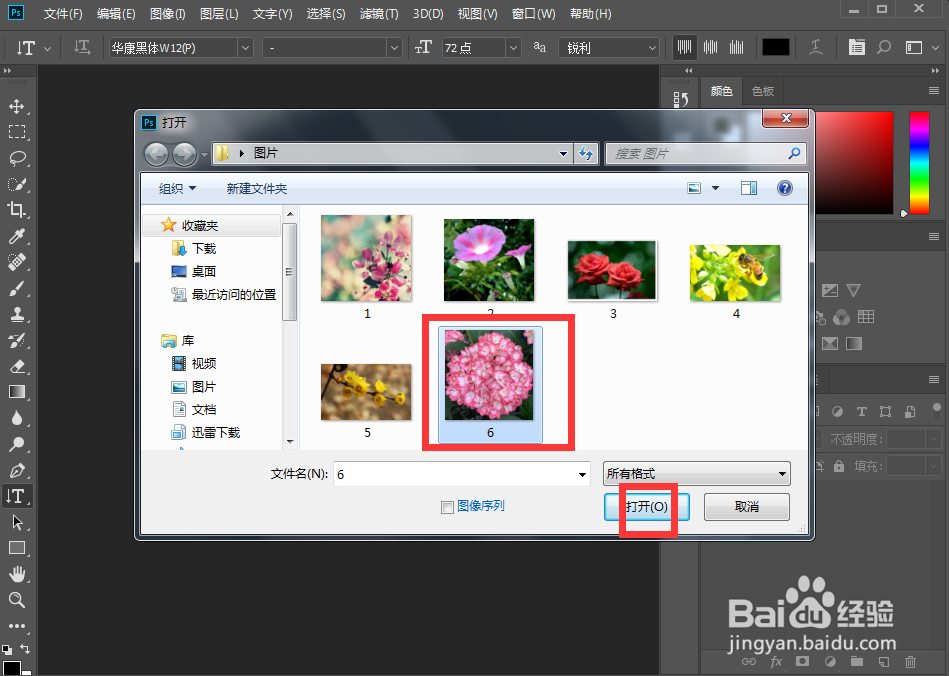Viewport: 949px width, 676px height.
Task: Select the History Brush tool
Action: pyautogui.click(x=16, y=341)
